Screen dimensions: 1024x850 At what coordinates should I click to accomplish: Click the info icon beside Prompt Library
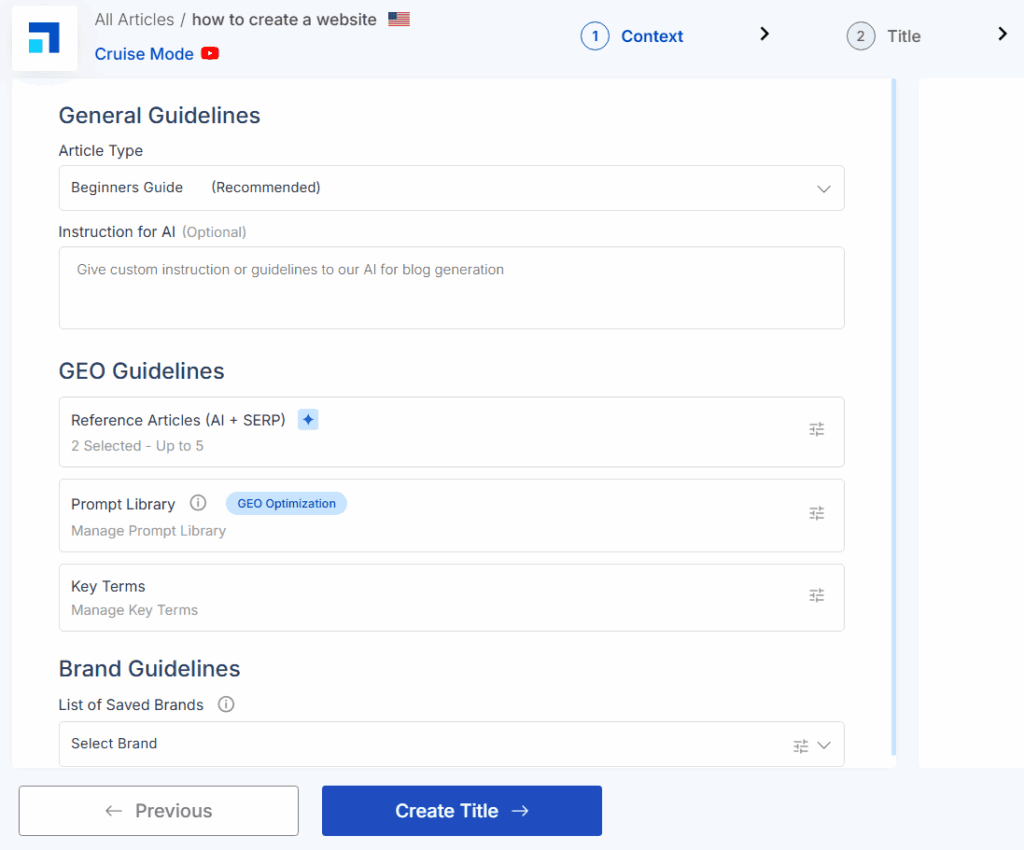tap(198, 503)
